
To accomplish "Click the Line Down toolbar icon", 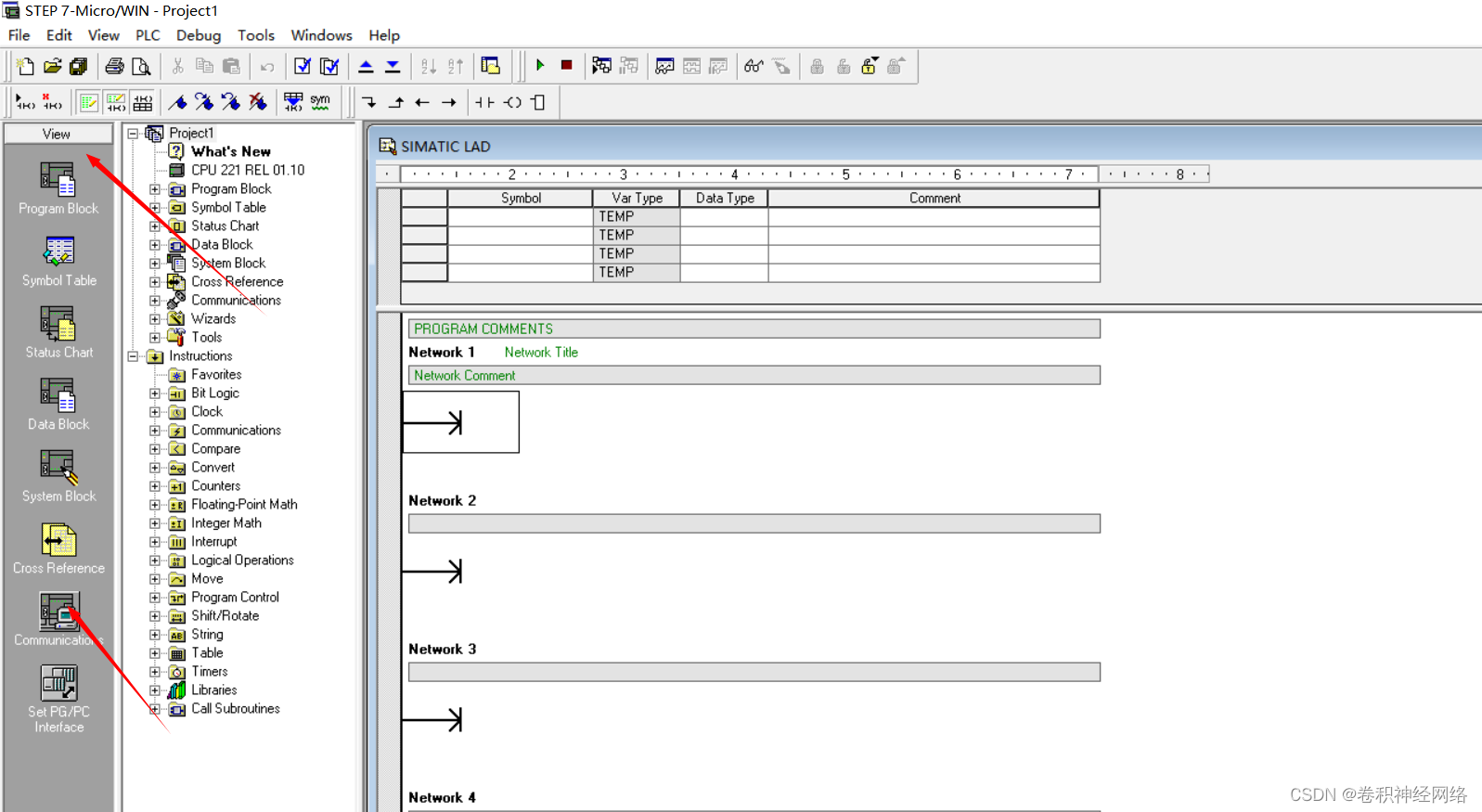I will (x=369, y=102).
